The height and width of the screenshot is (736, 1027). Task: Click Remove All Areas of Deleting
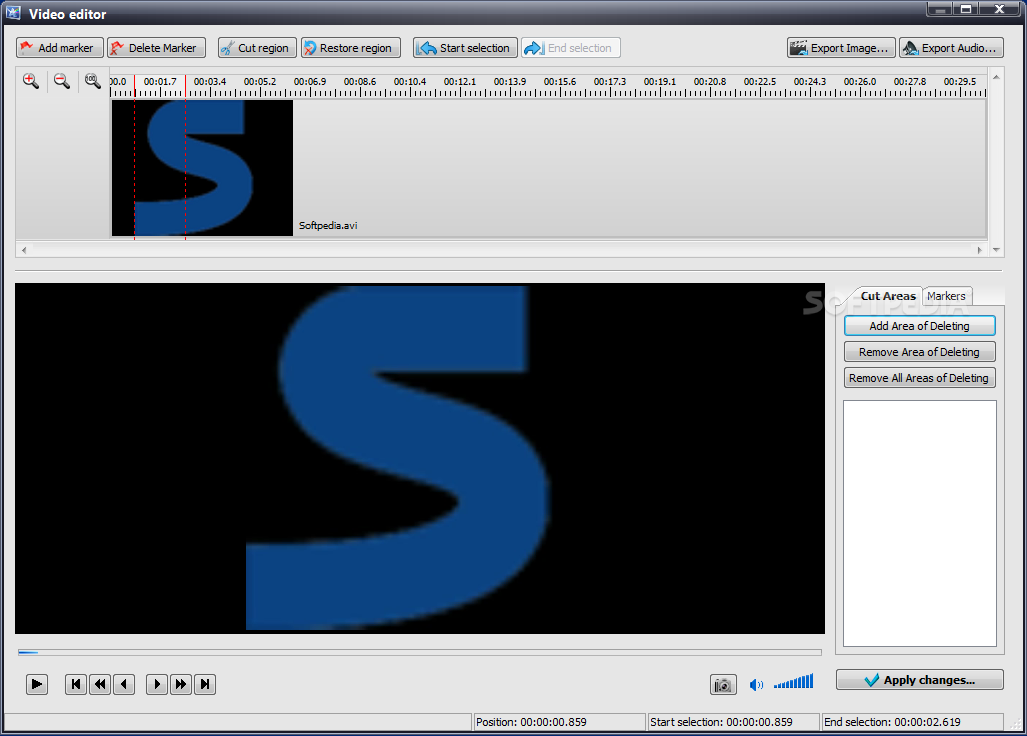pos(920,378)
